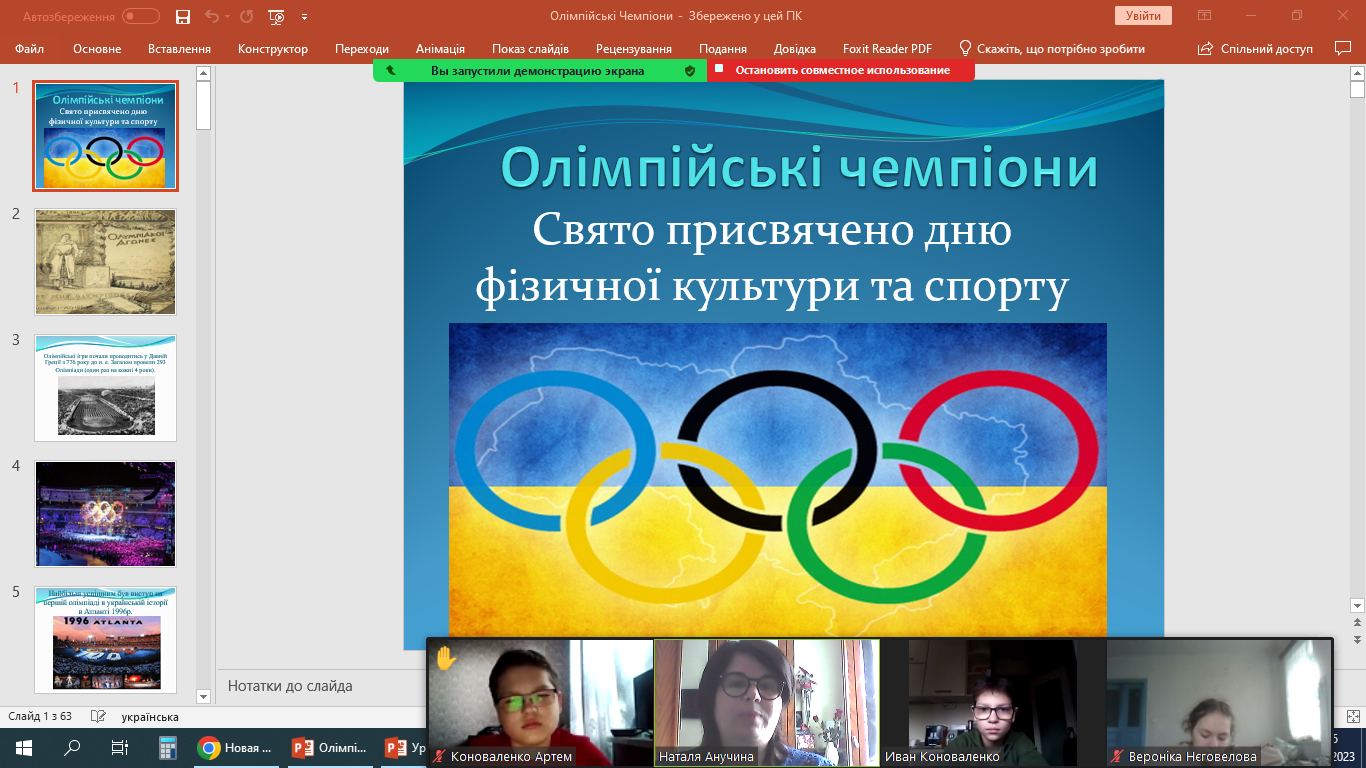Click the 'Олімпійські чемпіони' title on slide
Image resolution: width=1366 pixels, height=768 pixels.
click(799, 167)
